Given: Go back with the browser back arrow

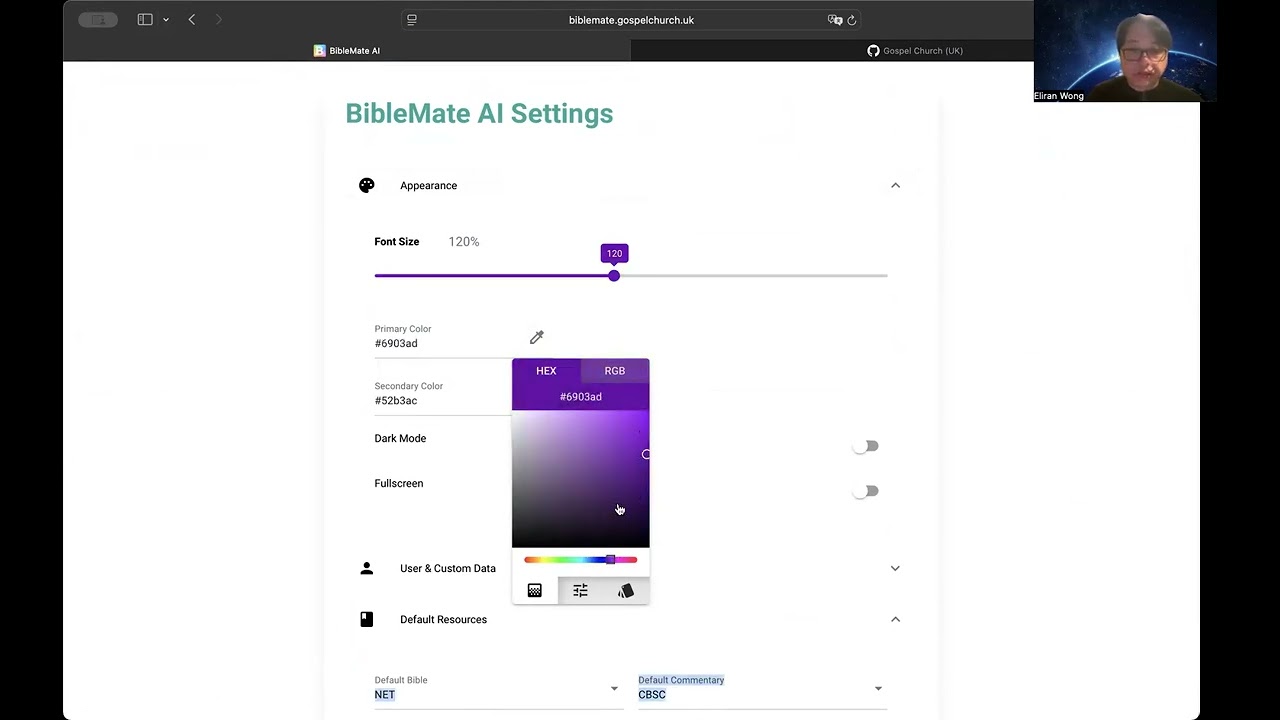Looking at the screenshot, I should (x=192, y=19).
